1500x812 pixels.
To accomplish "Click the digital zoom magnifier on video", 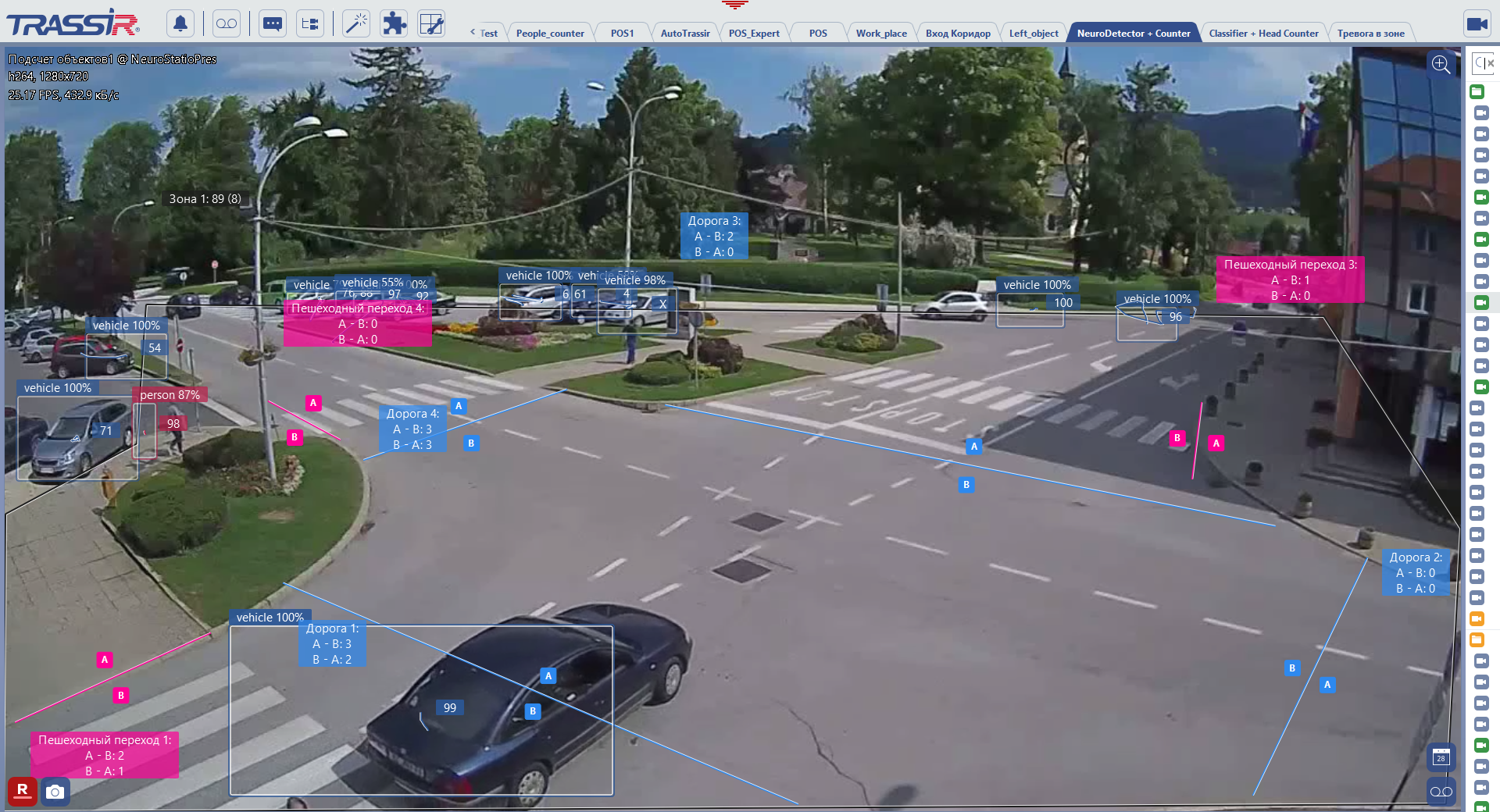I will click(1441, 65).
